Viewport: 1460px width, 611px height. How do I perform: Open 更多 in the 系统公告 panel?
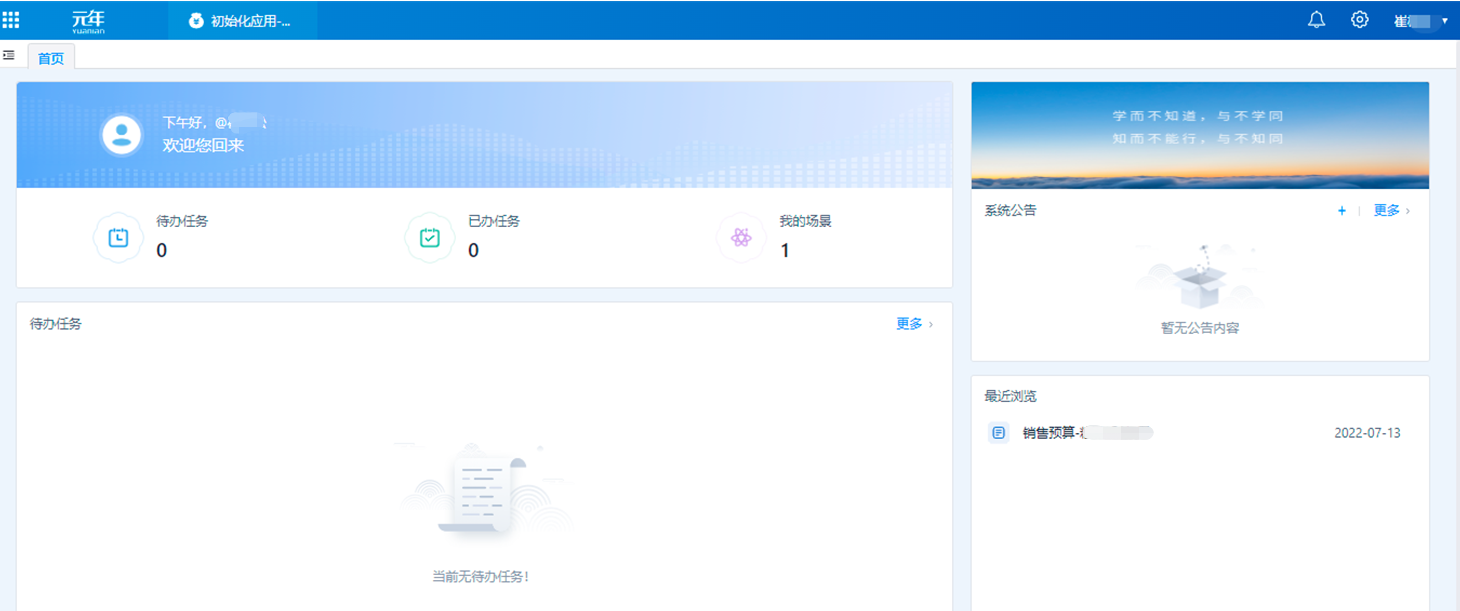[1390, 211]
